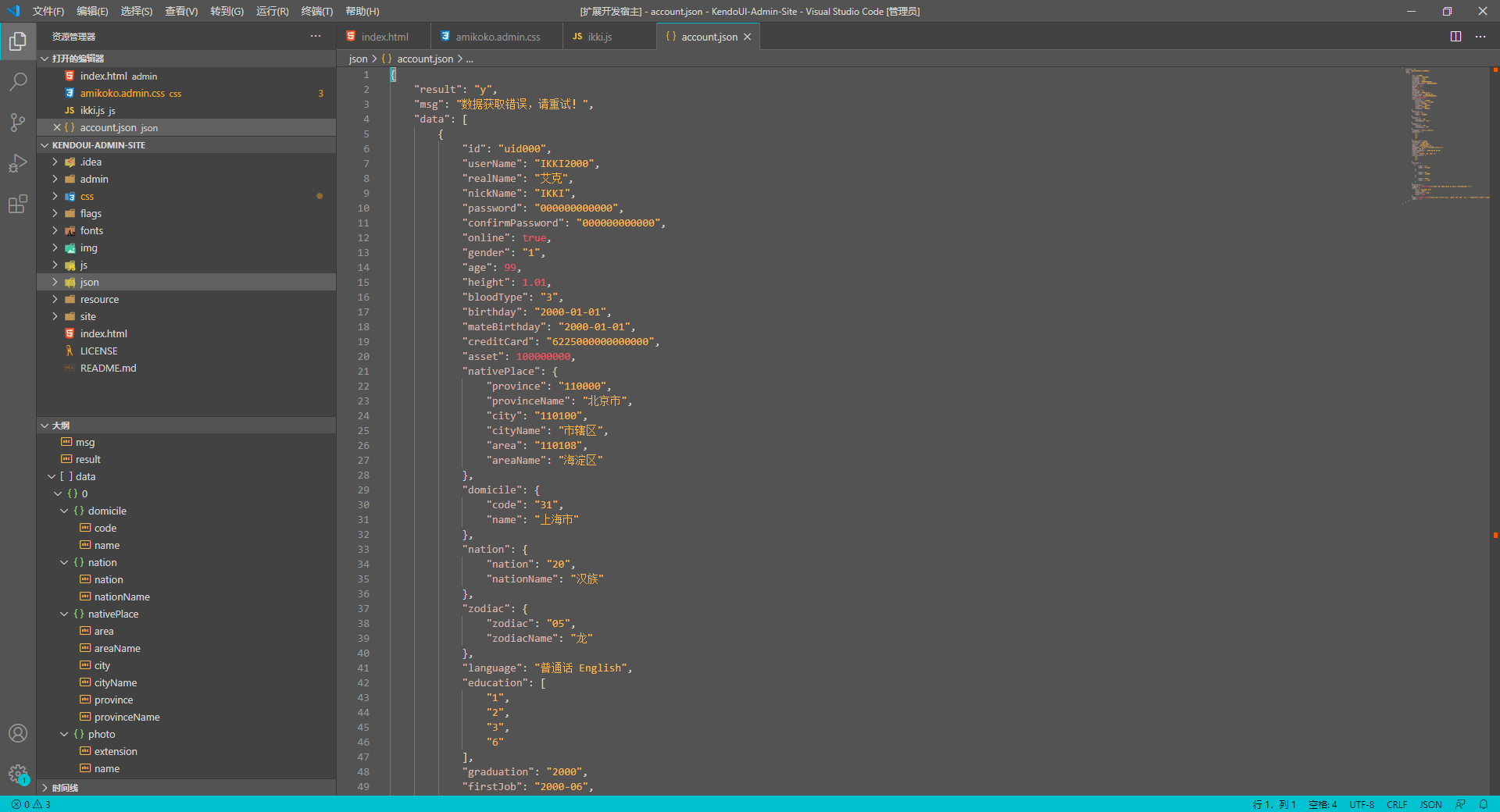This screenshot has width=1500, height=812.
Task: Open the README.md file
Action: click(x=186, y=368)
